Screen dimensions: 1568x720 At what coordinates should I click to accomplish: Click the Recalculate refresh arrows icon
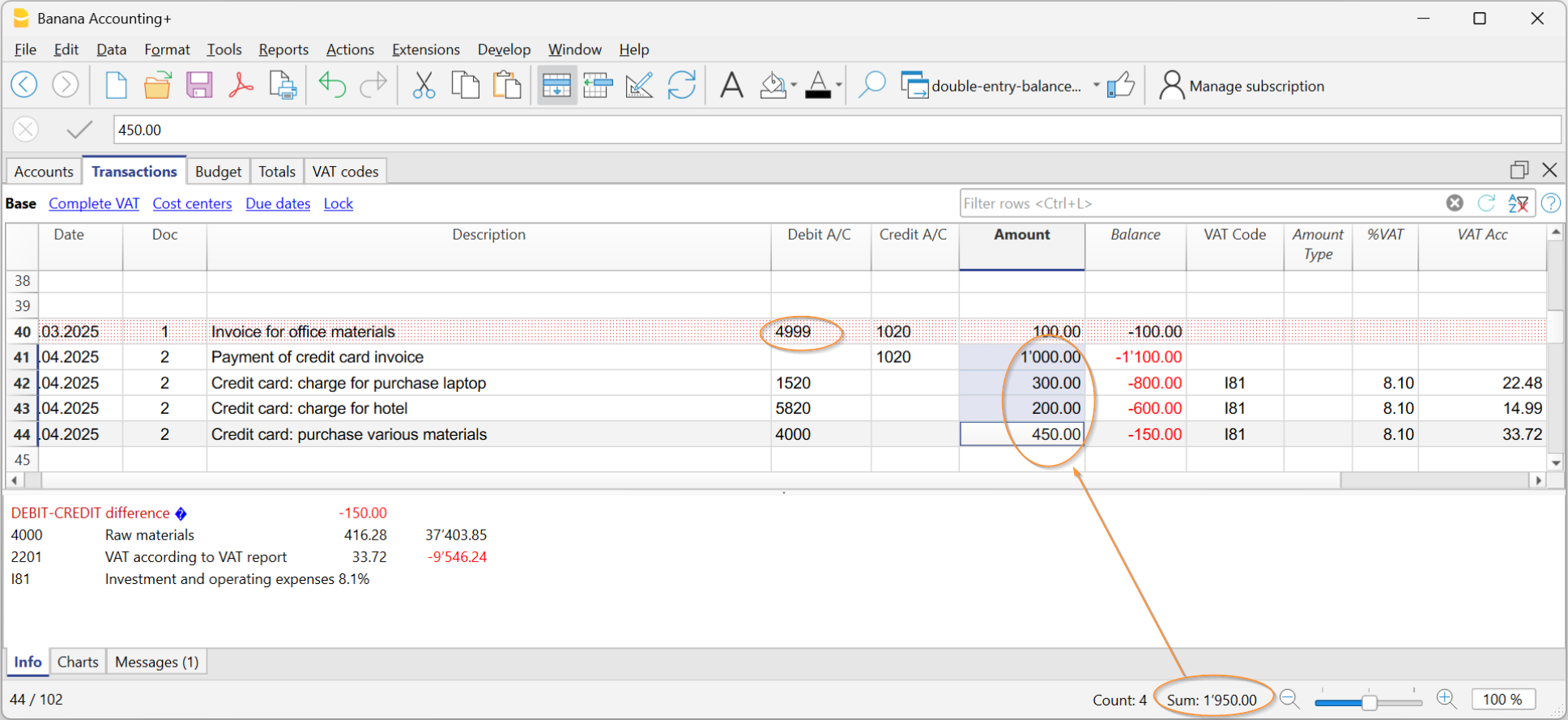(681, 85)
